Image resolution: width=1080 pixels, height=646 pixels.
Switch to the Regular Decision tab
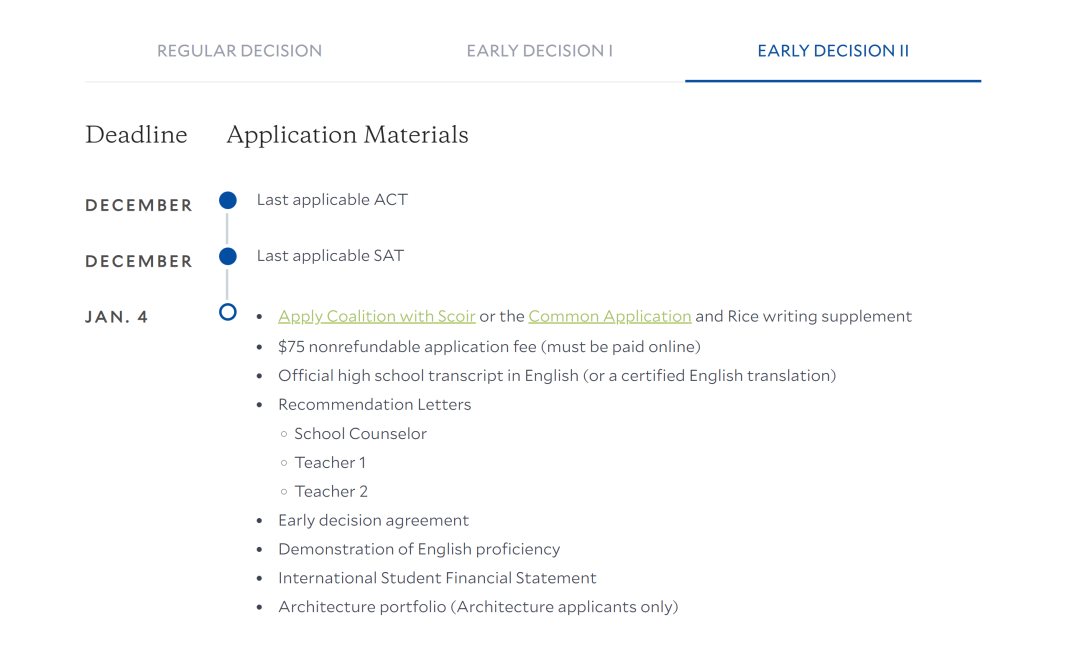coord(239,51)
